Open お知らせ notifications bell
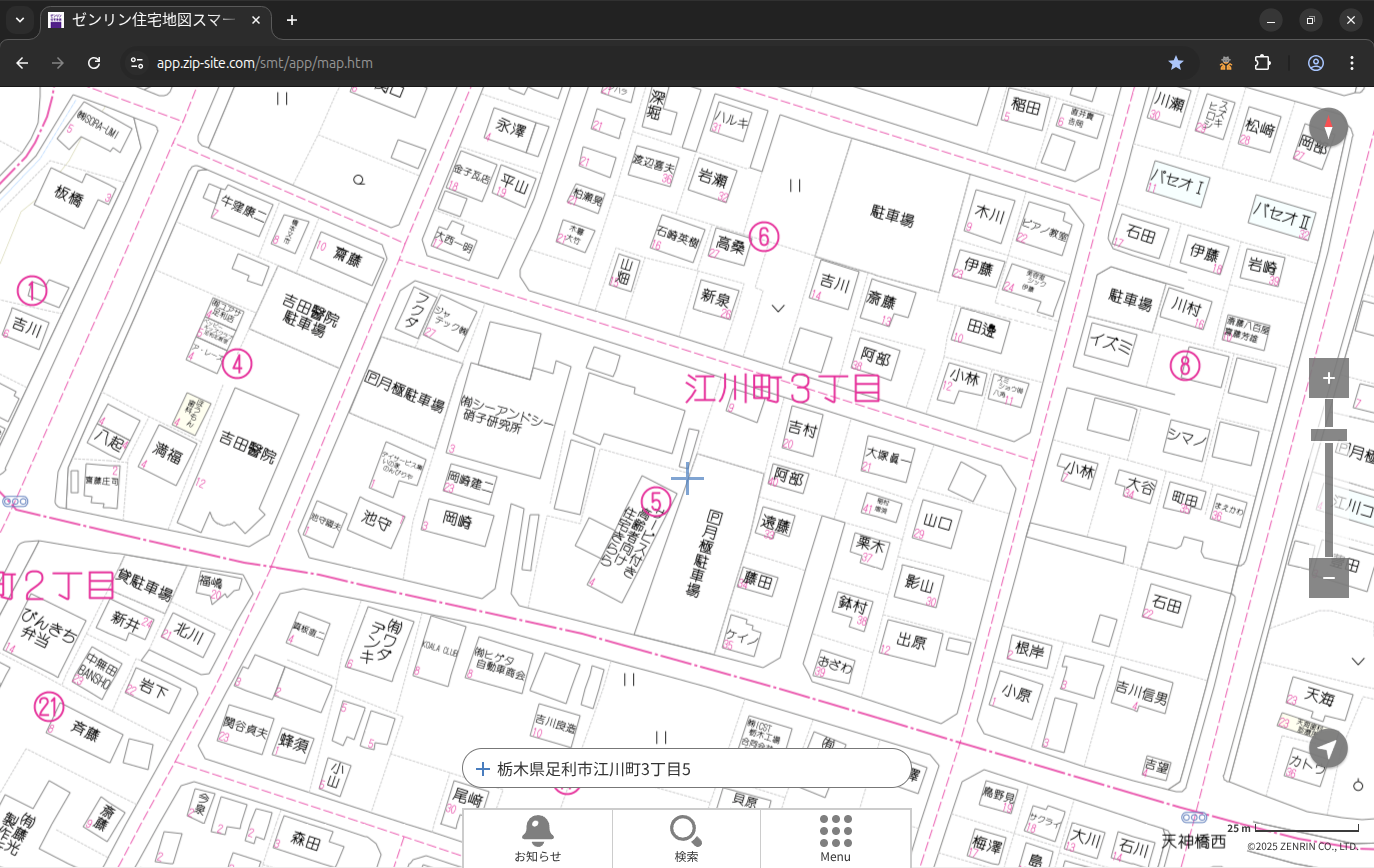 537,838
